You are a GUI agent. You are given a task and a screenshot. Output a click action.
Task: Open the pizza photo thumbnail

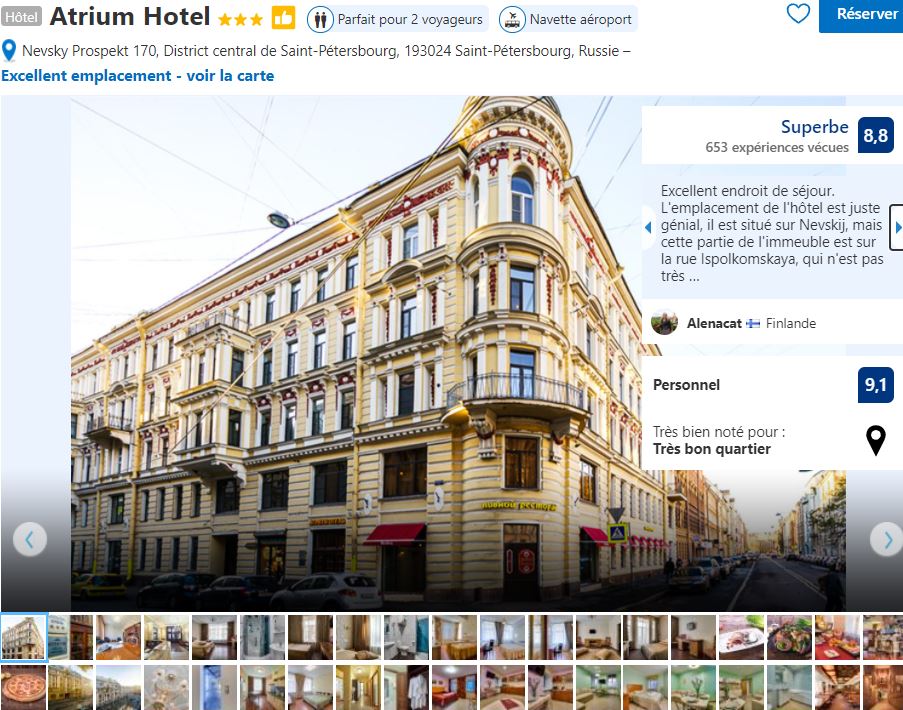(23, 688)
